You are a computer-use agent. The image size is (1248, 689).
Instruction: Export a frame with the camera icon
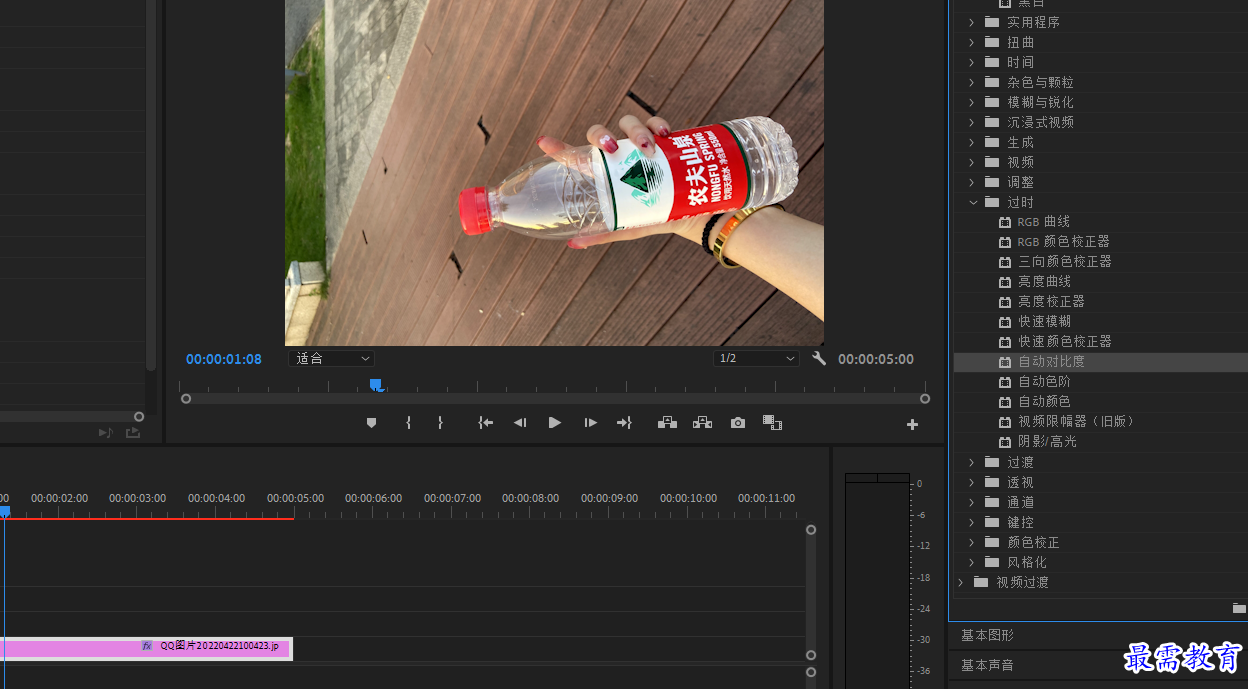(738, 423)
